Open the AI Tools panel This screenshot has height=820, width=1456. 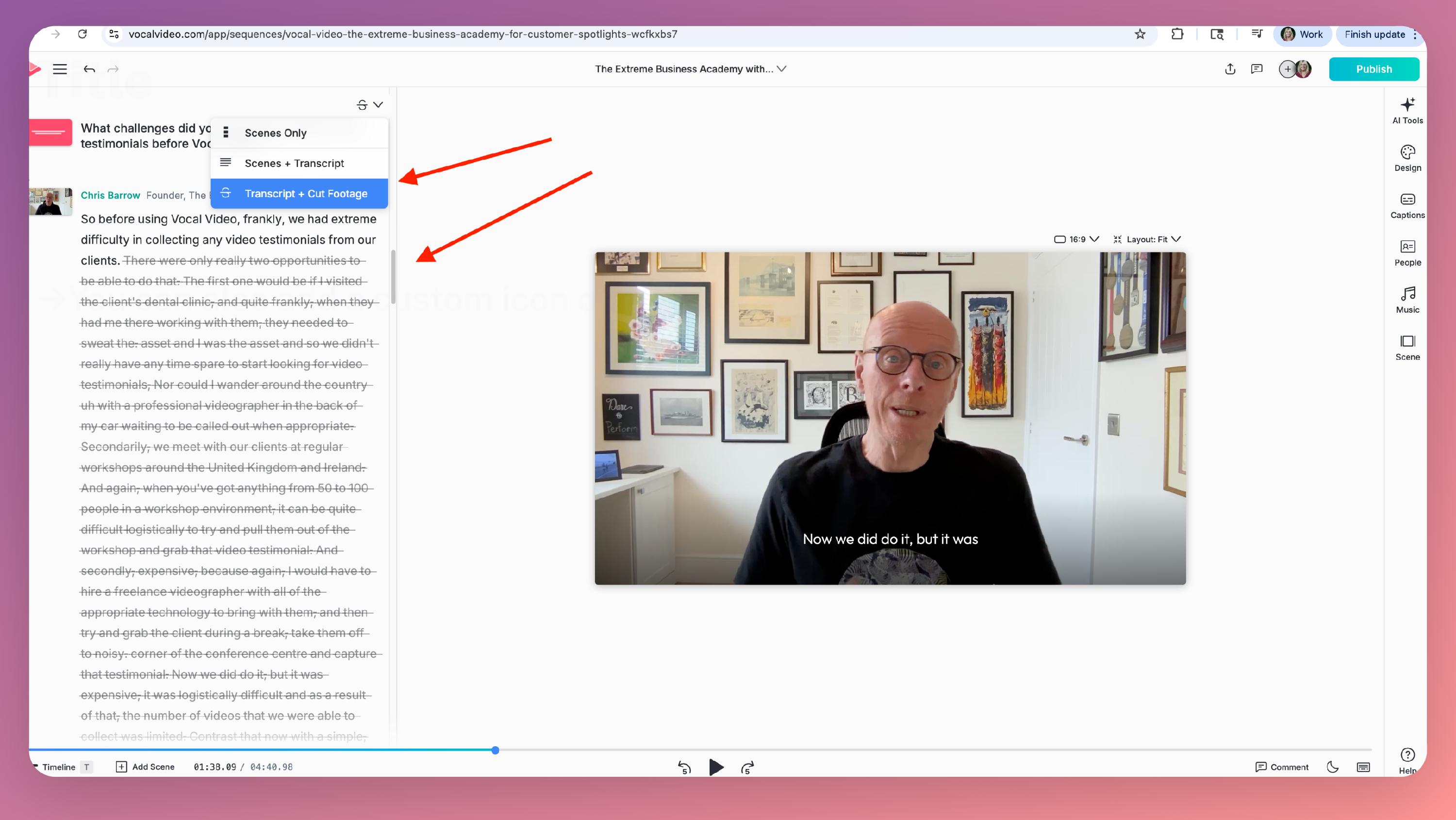(x=1407, y=111)
